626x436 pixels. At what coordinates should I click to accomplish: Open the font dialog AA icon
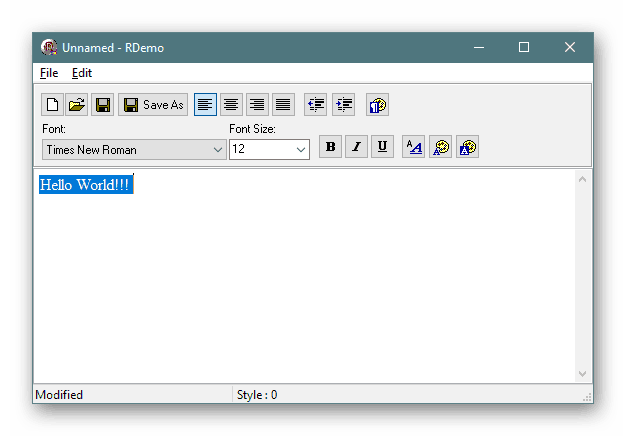coord(414,147)
